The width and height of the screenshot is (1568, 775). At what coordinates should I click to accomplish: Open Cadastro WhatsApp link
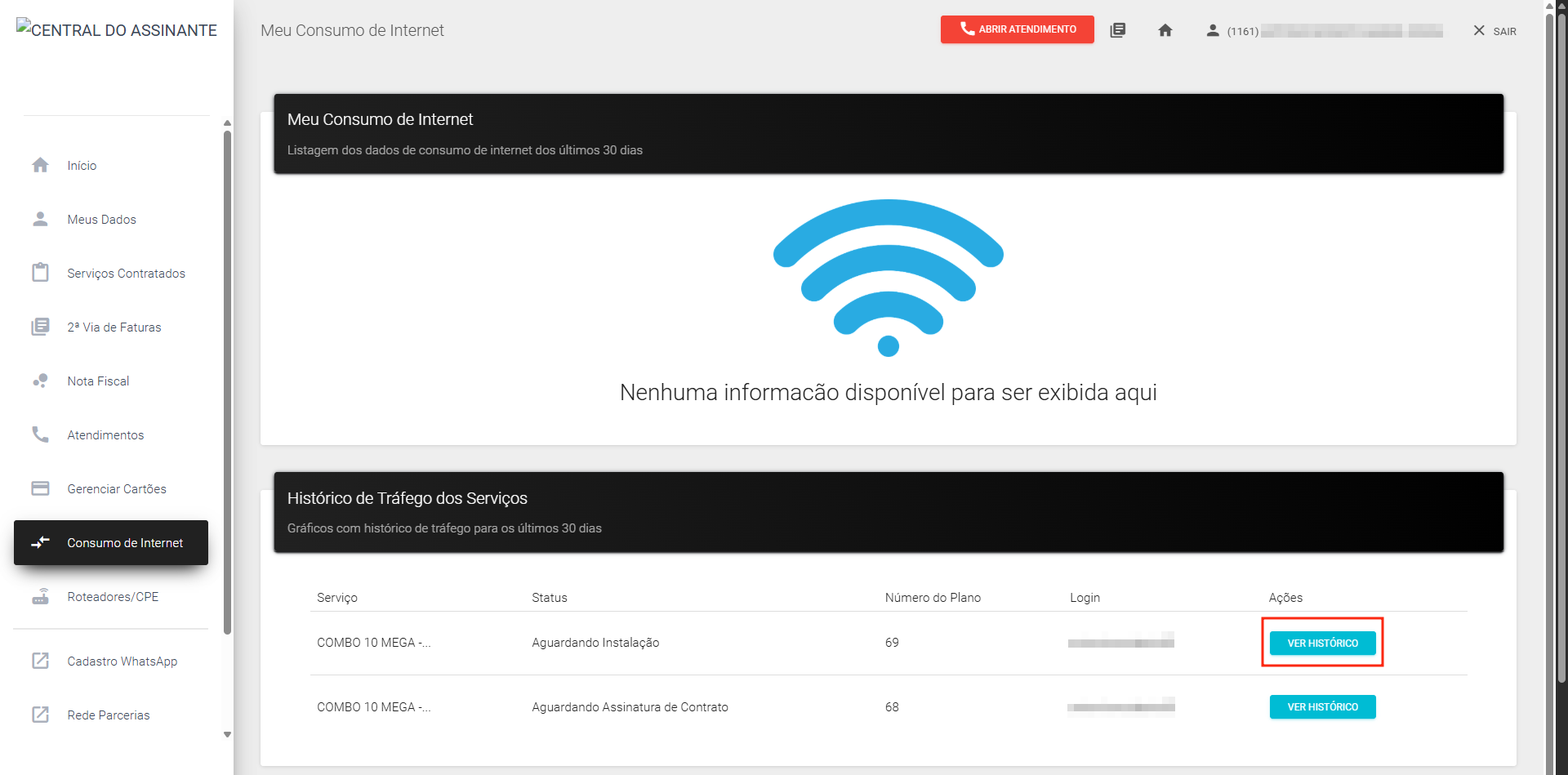[111, 661]
